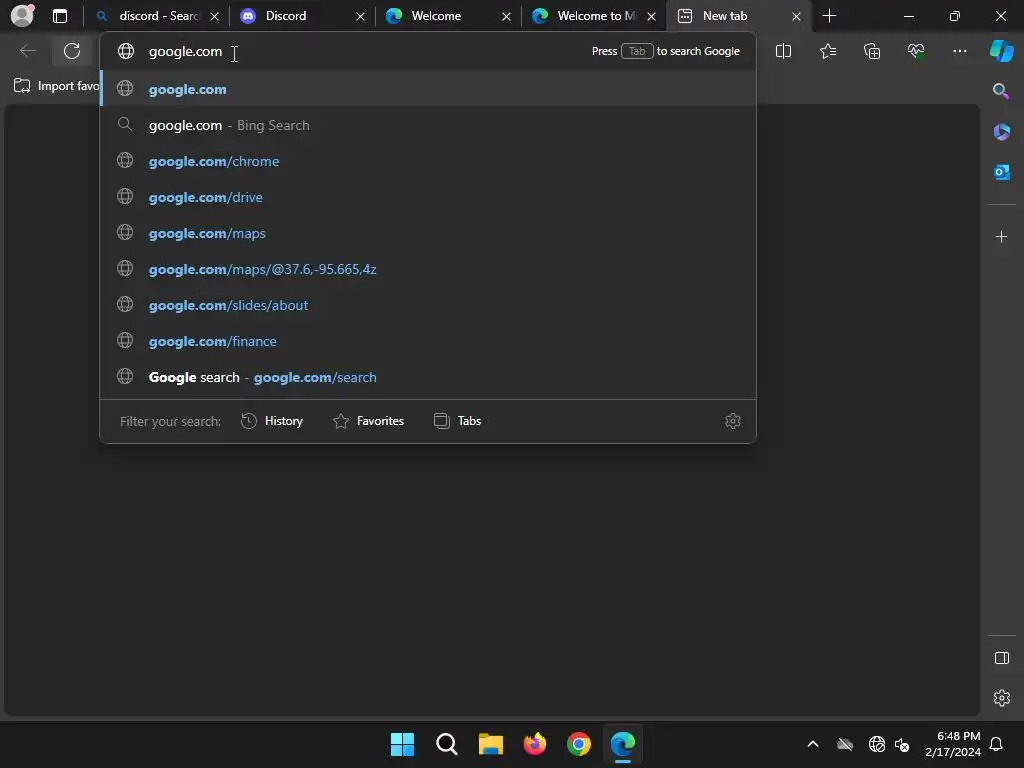Open sidebar settings gear
Image resolution: width=1024 pixels, height=768 pixels.
(x=1001, y=698)
